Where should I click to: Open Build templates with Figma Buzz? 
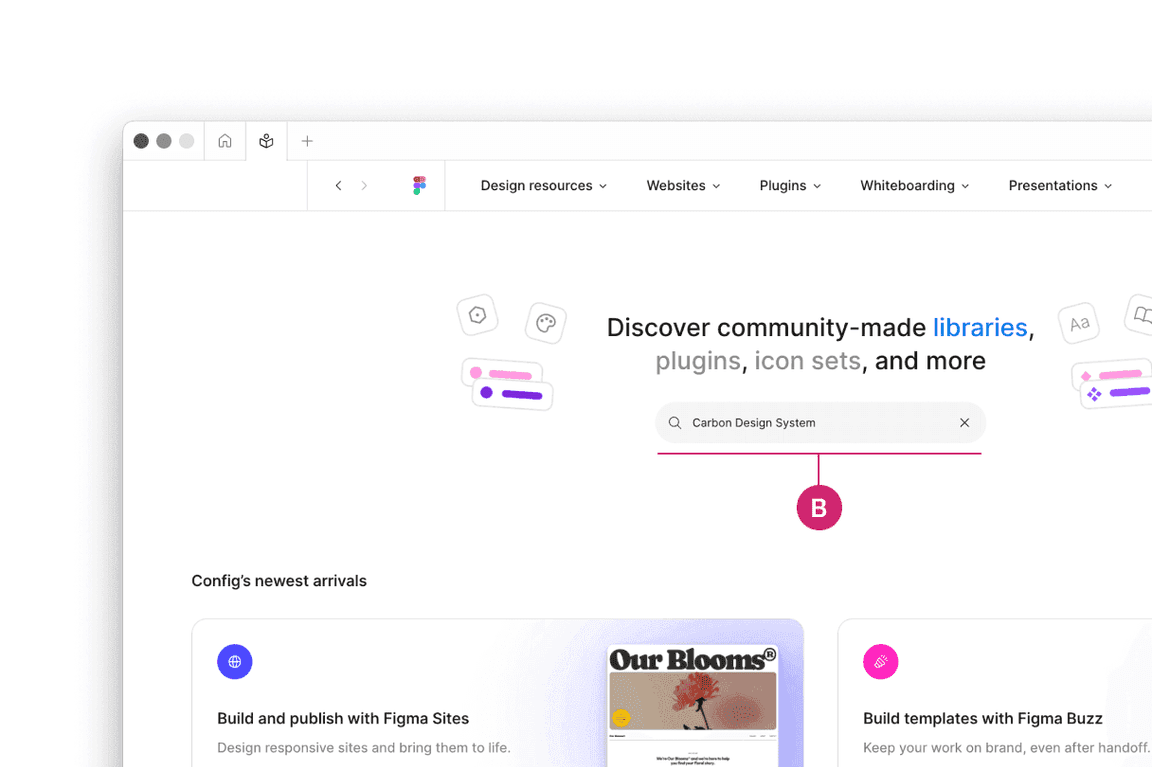(x=982, y=718)
